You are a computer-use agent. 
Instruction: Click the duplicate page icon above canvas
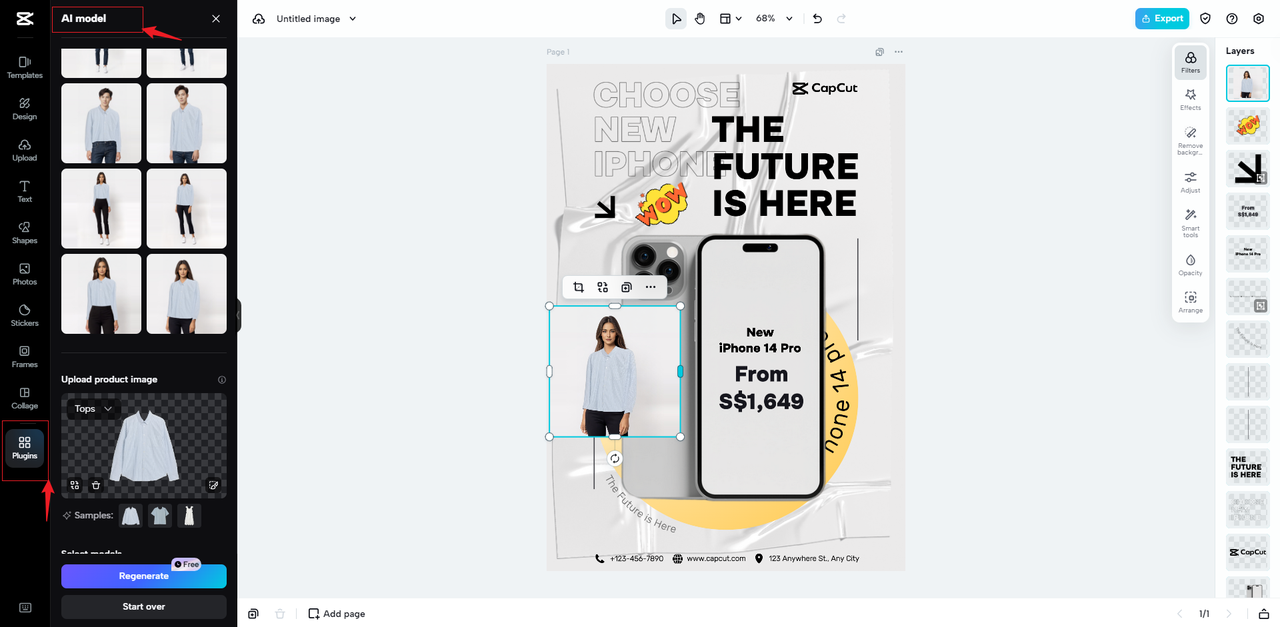pos(879,52)
